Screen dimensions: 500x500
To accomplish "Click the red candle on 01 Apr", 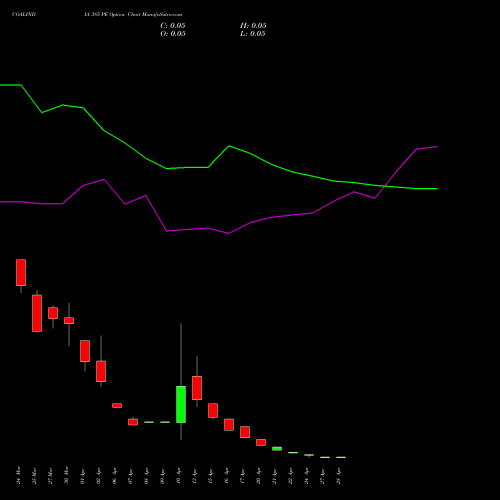I will pos(85,351).
